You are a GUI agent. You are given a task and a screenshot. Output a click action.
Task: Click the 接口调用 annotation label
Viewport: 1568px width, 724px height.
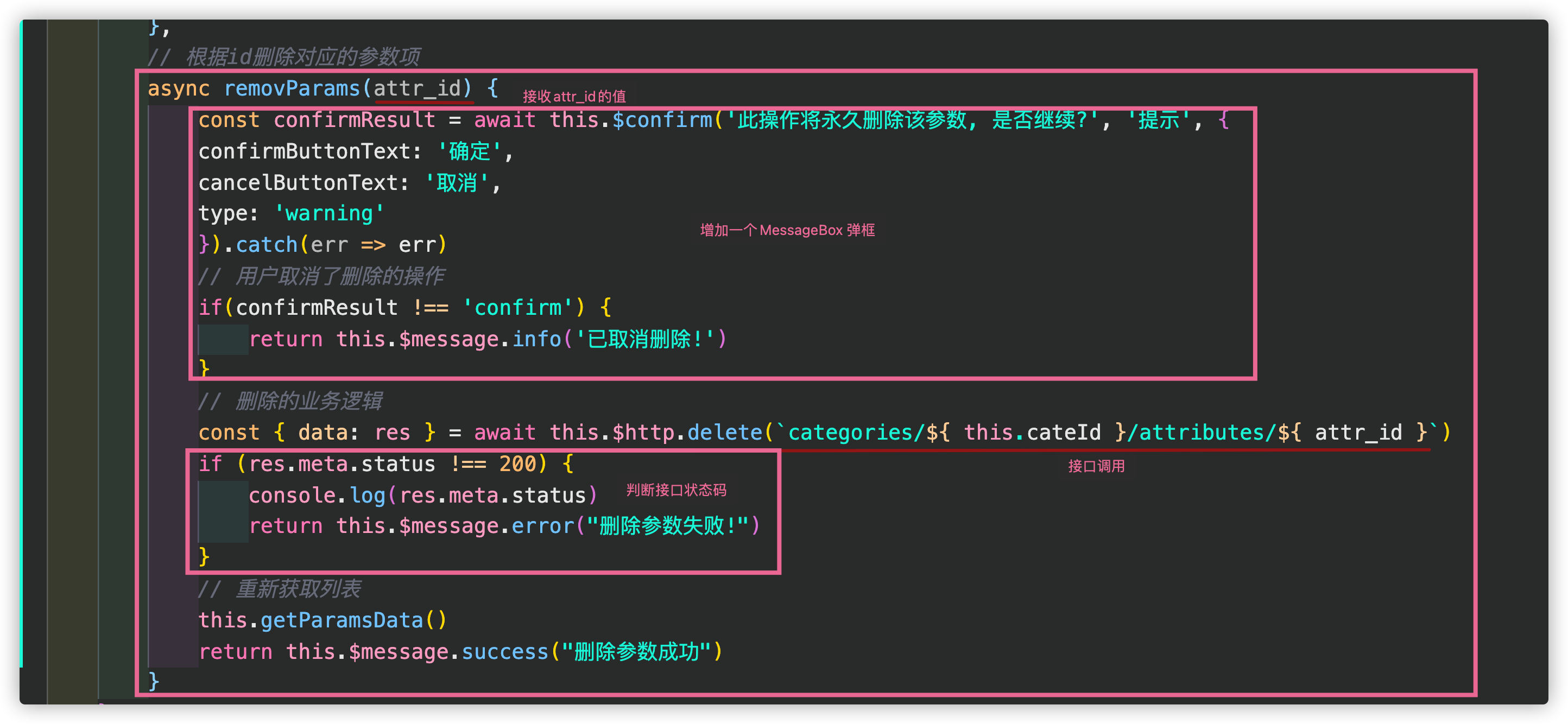click(1096, 466)
